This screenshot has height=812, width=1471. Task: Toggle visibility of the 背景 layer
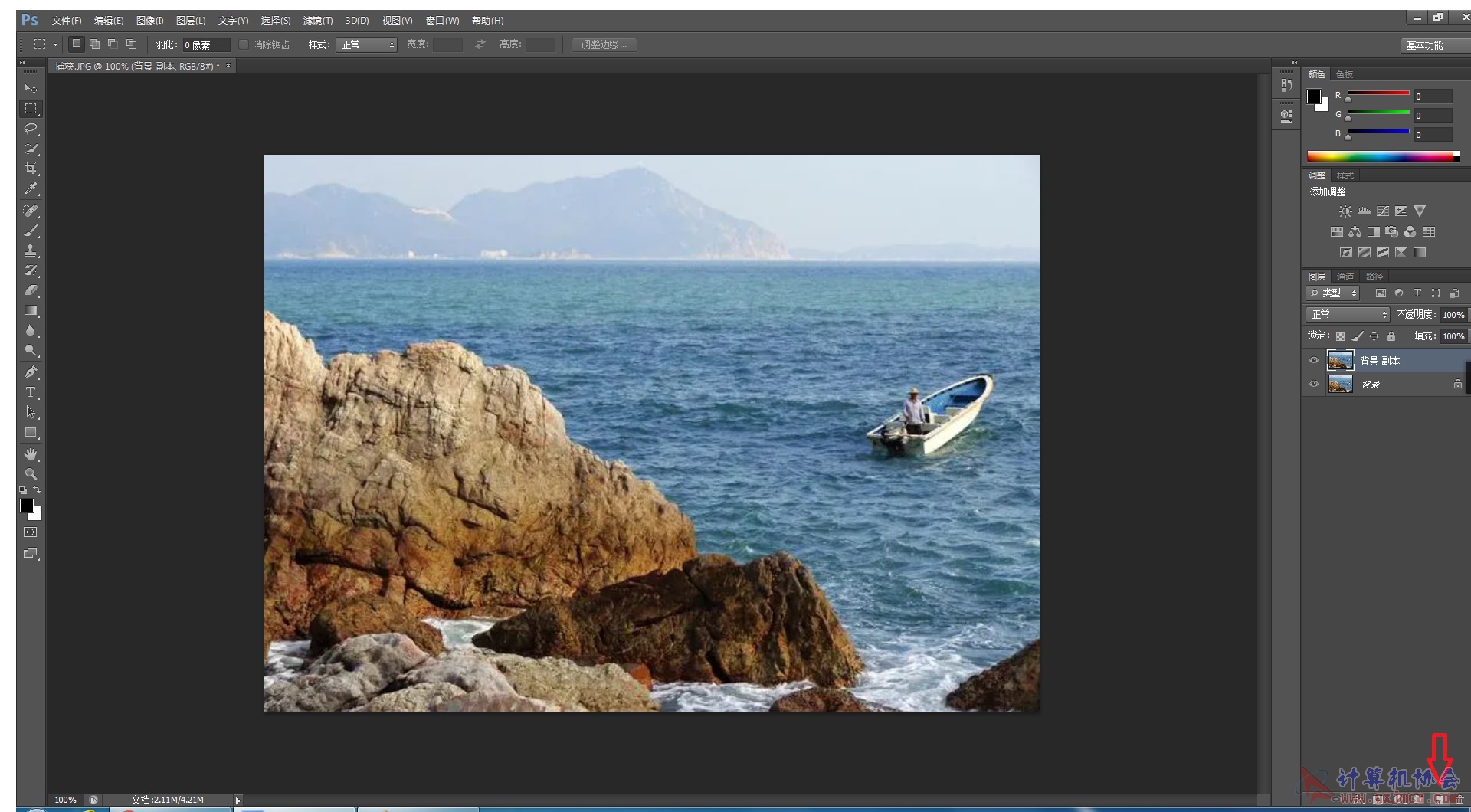[x=1314, y=385]
